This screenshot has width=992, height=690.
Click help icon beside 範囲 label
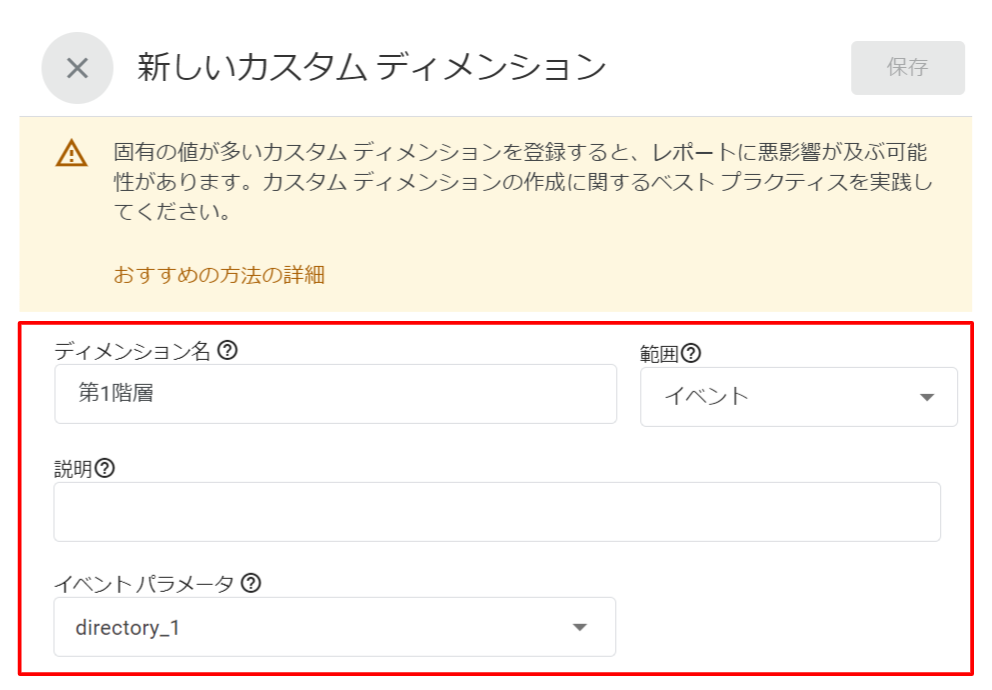[x=691, y=353]
